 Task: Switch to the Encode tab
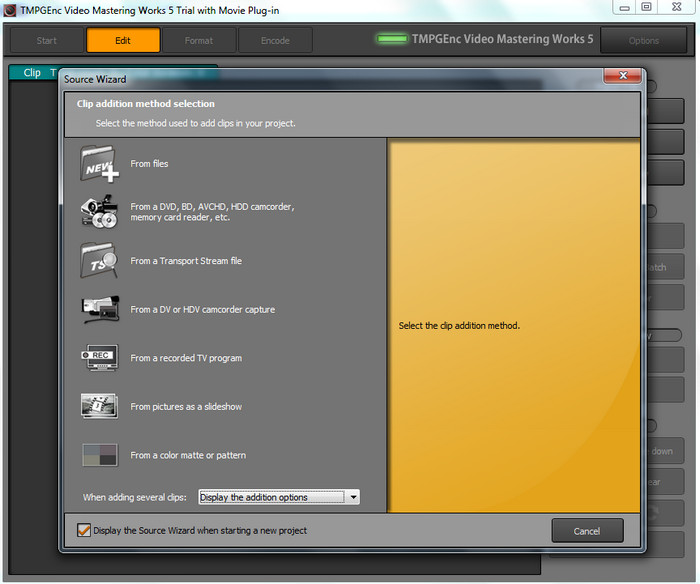pyautogui.click(x=275, y=41)
